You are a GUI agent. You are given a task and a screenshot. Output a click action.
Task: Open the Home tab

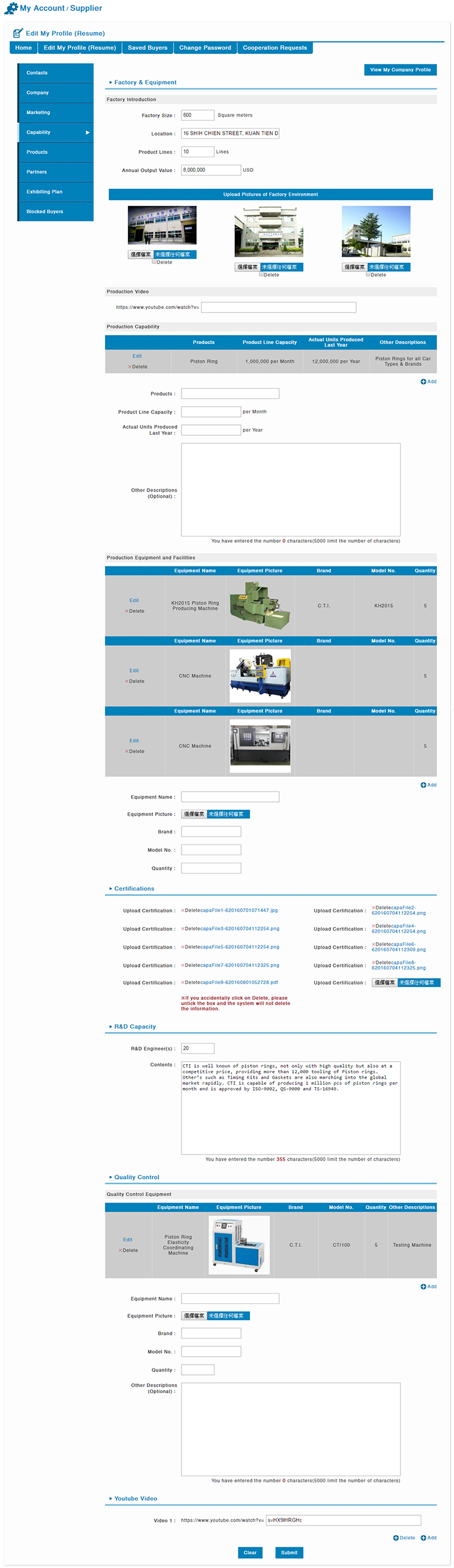[23, 47]
